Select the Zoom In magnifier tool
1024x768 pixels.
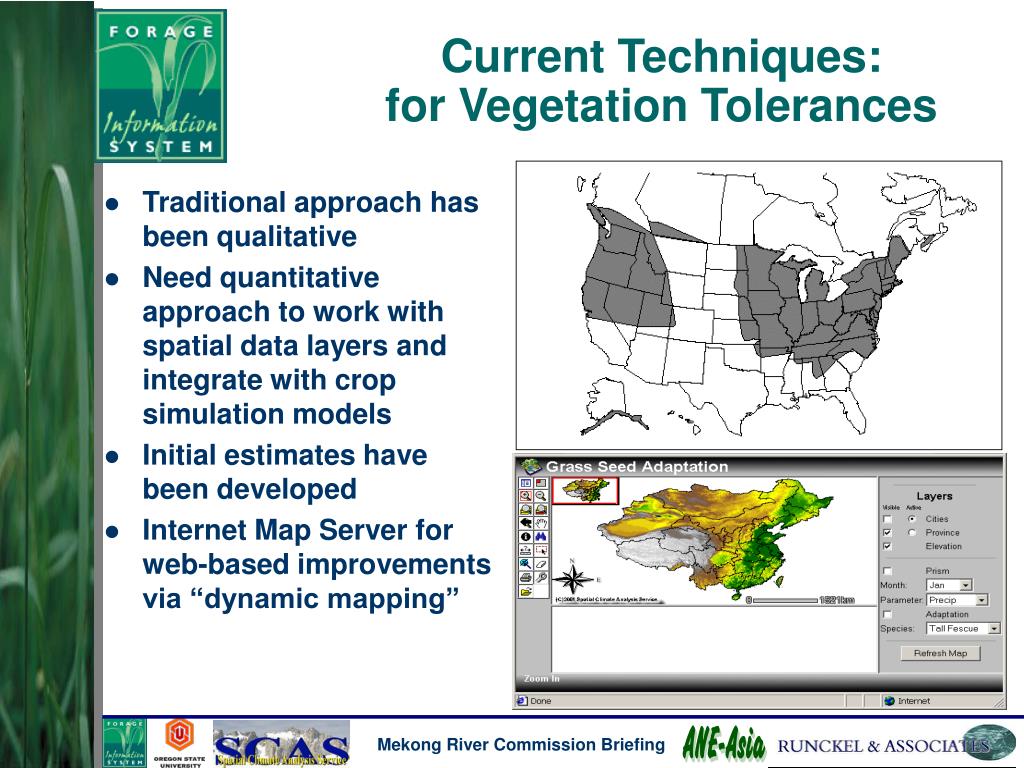[526, 496]
